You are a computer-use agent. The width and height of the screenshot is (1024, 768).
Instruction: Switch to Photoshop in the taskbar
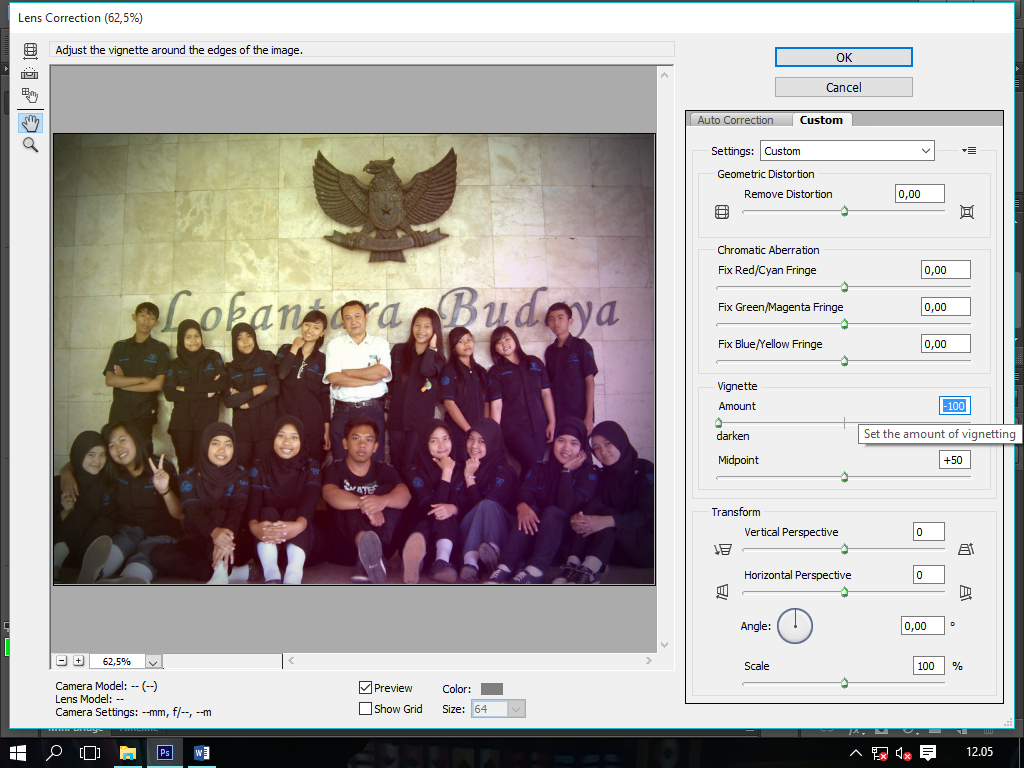(165, 752)
